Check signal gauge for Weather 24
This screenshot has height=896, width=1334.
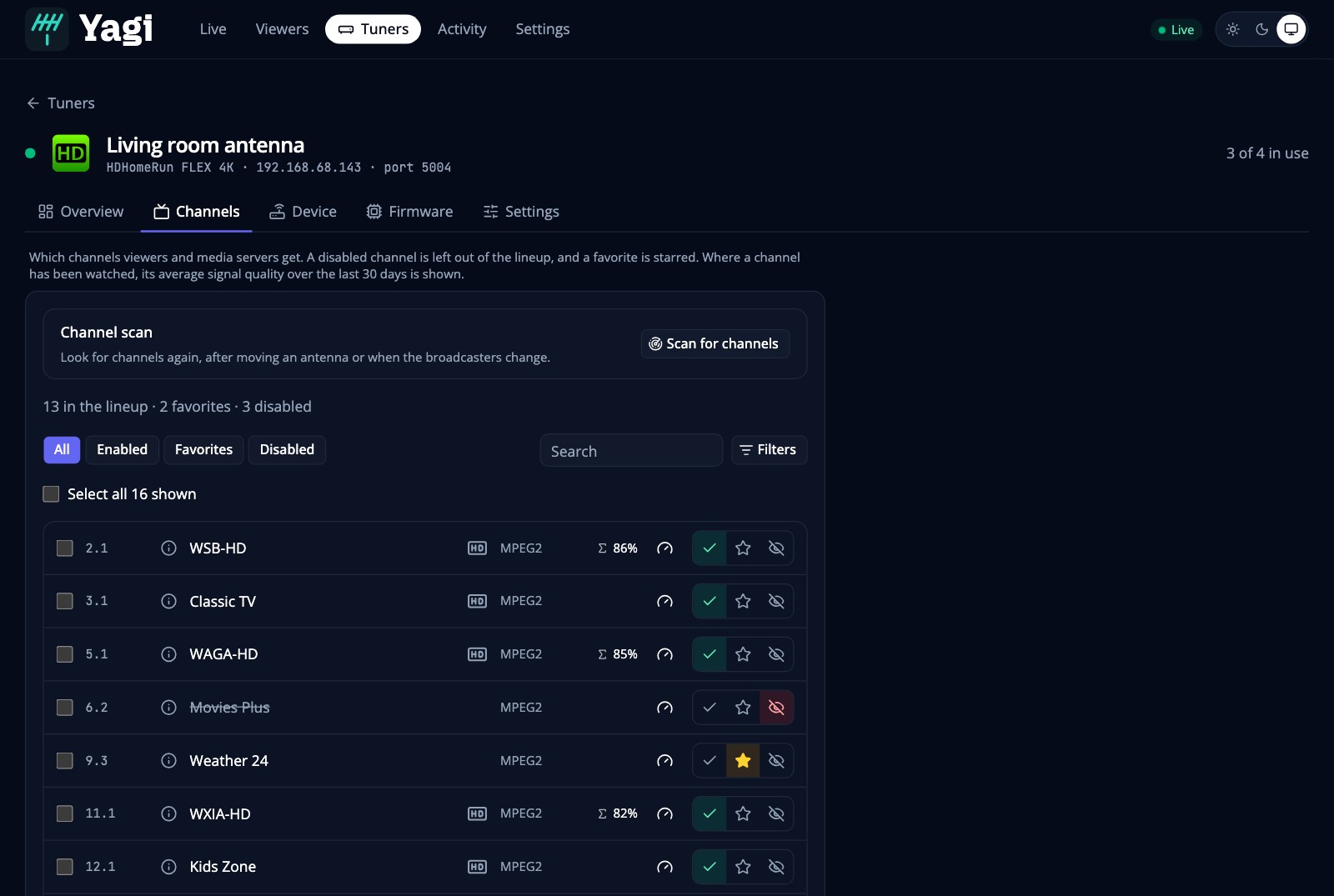coord(664,760)
